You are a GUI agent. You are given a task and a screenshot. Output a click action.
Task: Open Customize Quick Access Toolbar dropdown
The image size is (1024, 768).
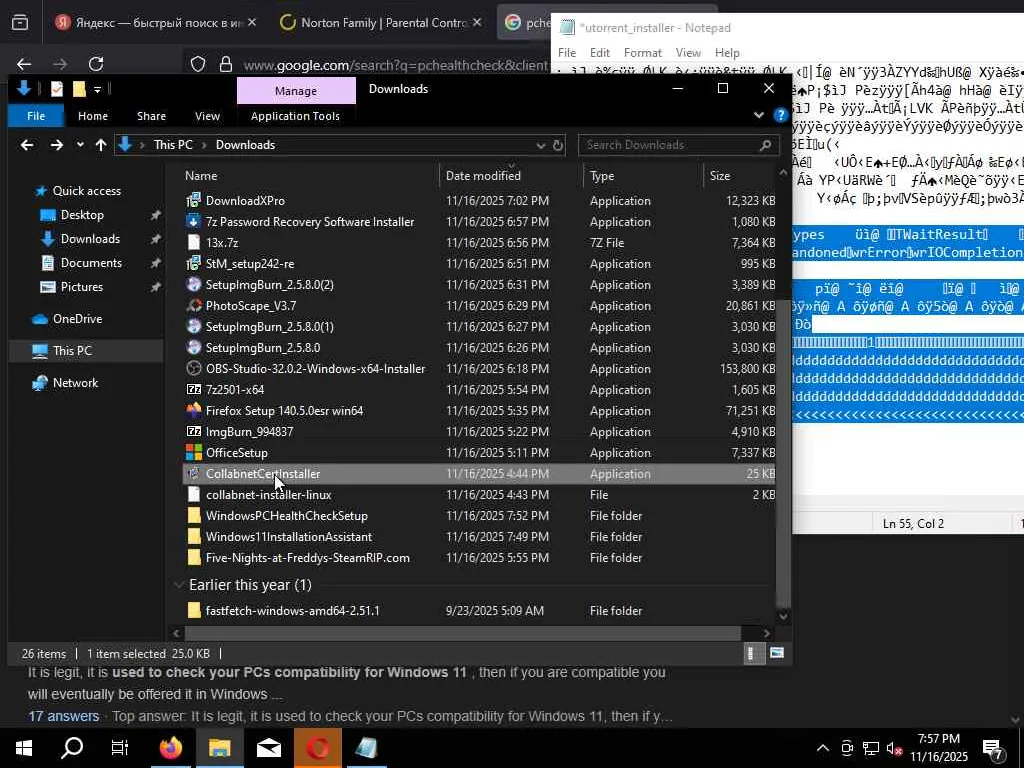point(97,89)
